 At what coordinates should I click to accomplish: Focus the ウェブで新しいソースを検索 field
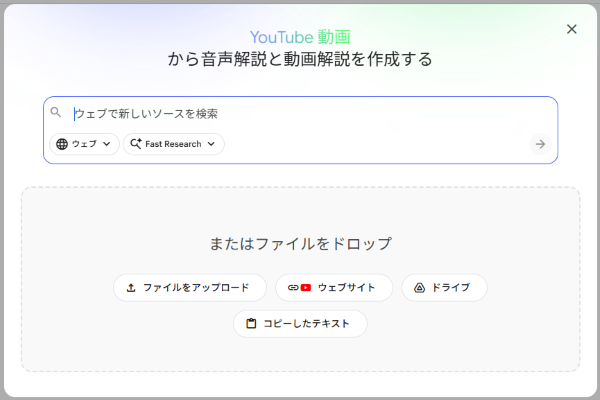300,114
